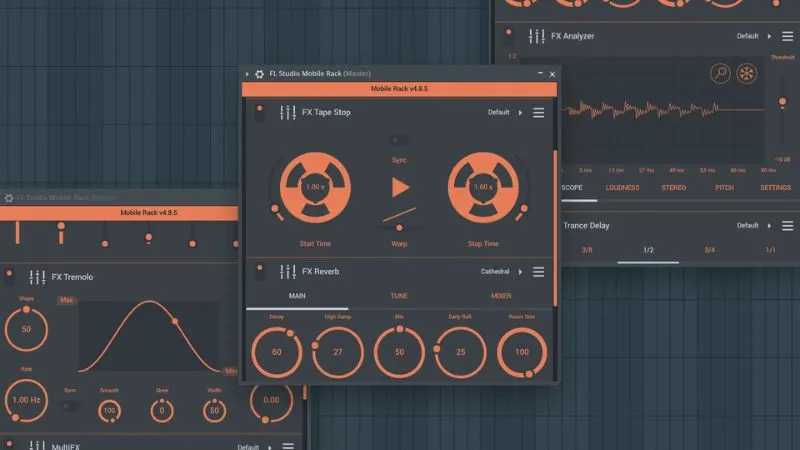Image resolution: width=800 pixels, height=450 pixels.
Task: Click the Start Time tape reel
Action: tap(315, 187)
